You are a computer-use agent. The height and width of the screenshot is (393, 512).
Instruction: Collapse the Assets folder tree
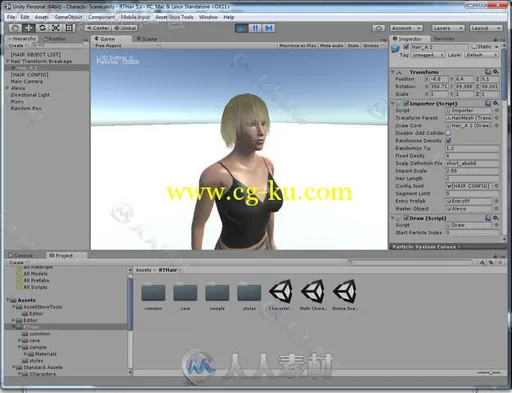(8, 300)
